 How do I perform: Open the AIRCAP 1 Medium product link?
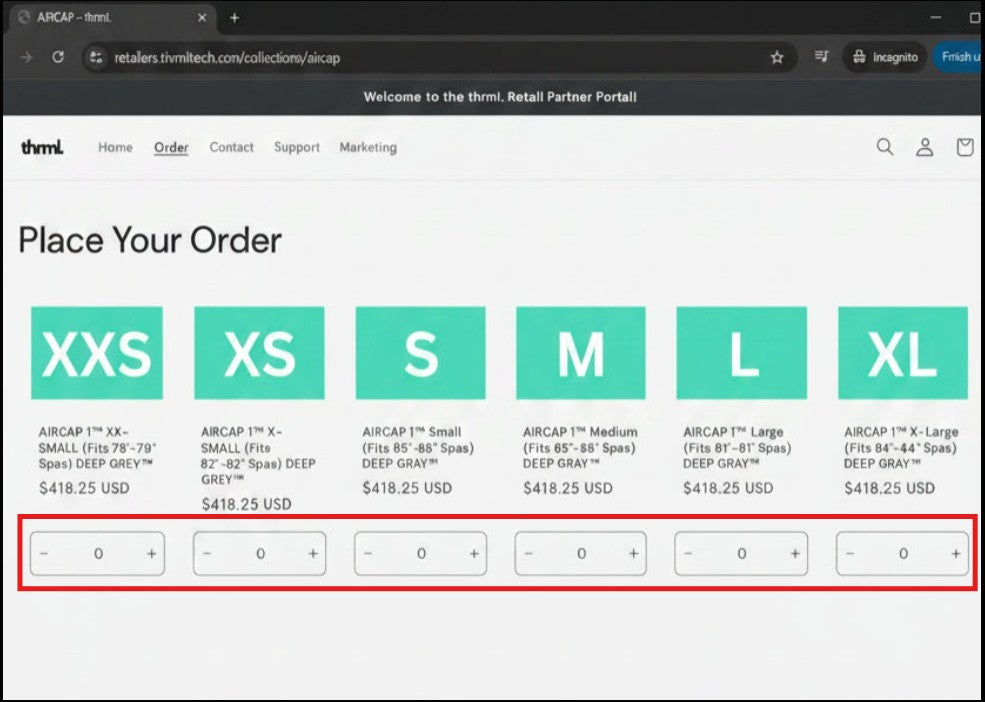[x=580, y=447]
